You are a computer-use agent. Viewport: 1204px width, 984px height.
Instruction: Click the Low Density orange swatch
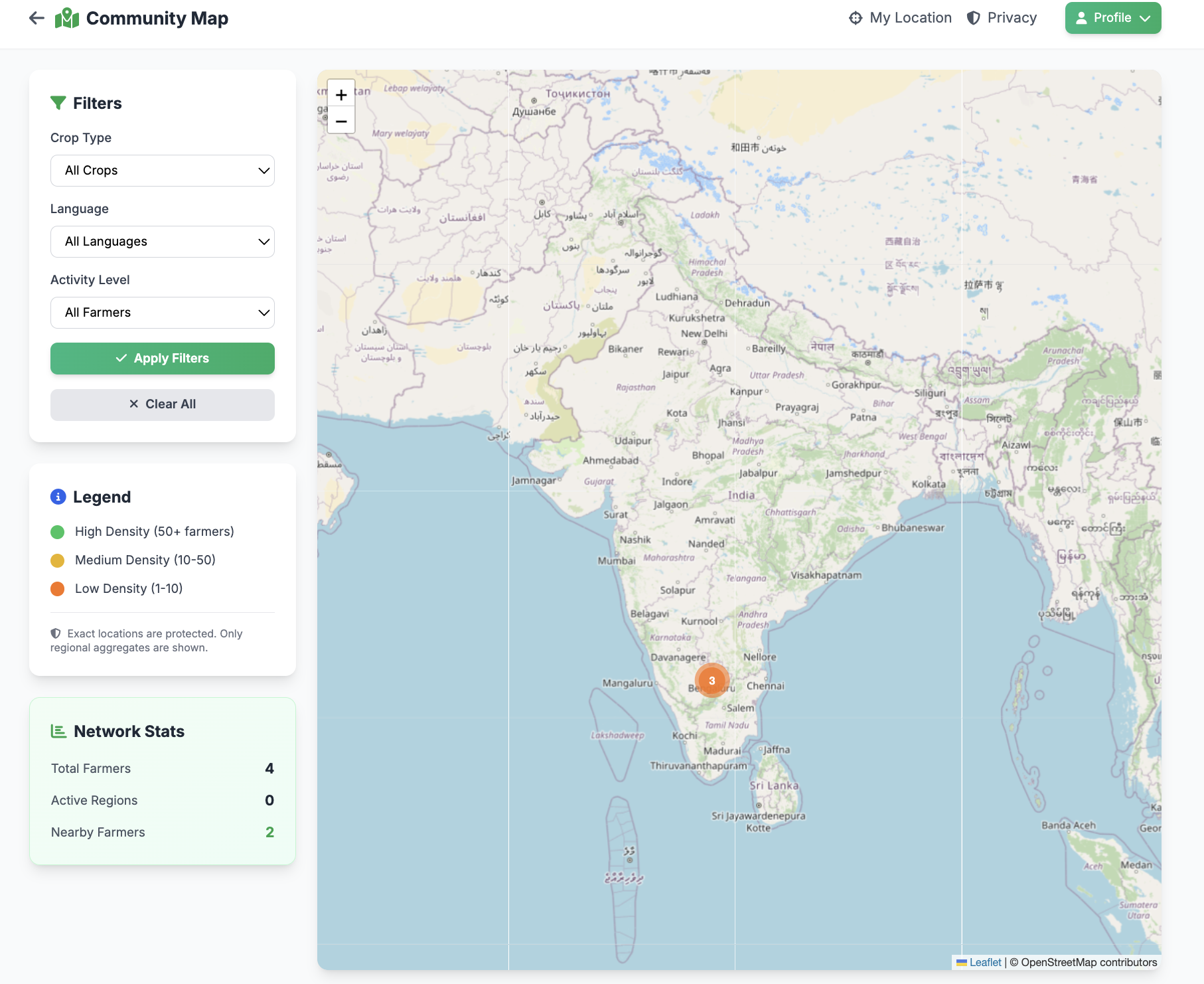tap(58, 589)
